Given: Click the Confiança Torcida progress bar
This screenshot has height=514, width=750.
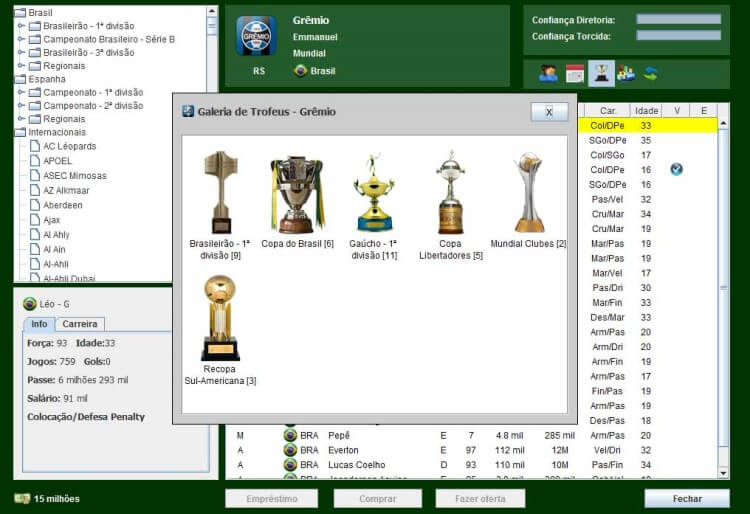Looking at the screenshot, I should (678, 35).
